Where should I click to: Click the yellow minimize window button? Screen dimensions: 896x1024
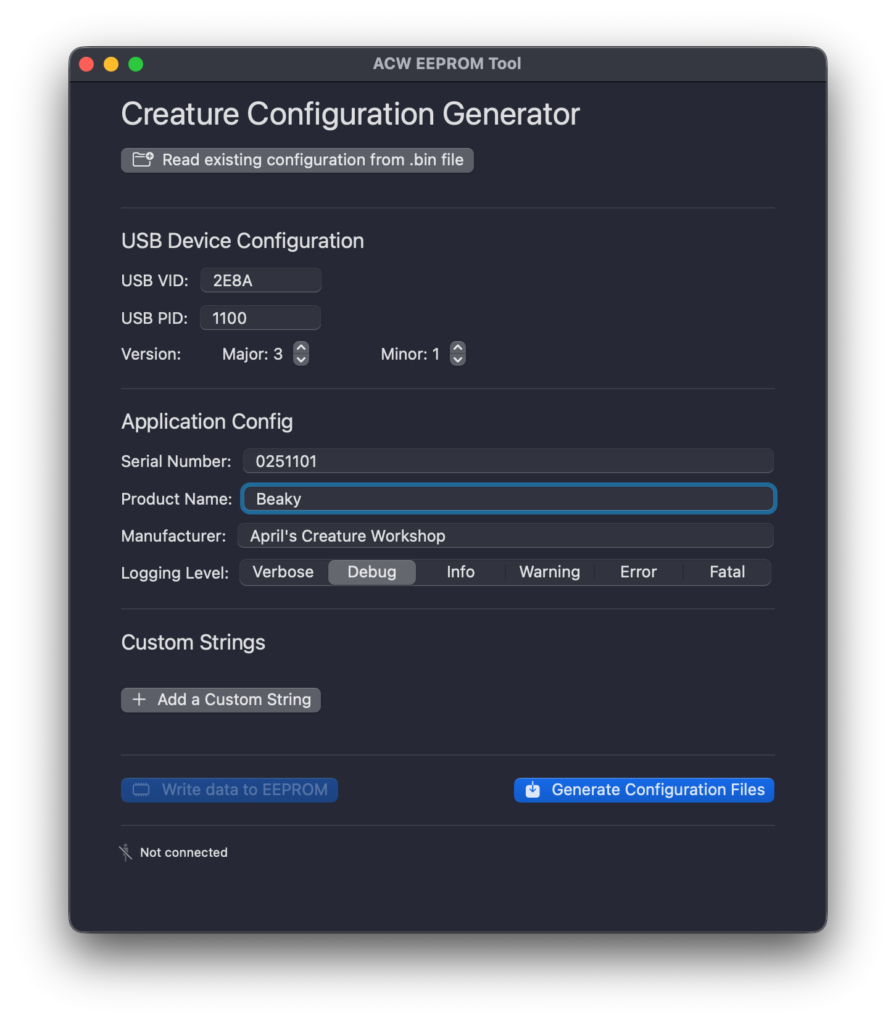click(111, 64)
